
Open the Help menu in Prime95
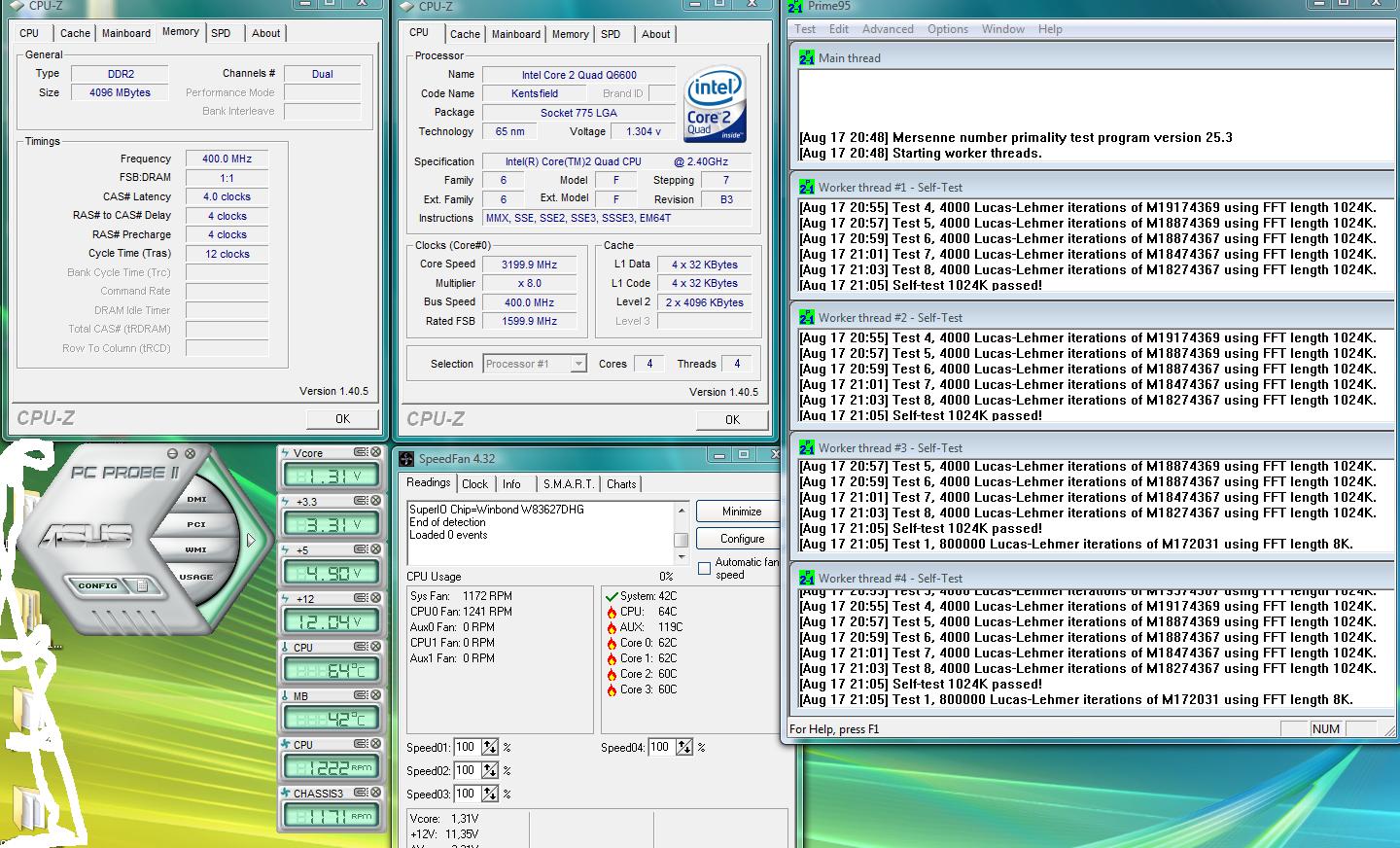point(1050,29)
